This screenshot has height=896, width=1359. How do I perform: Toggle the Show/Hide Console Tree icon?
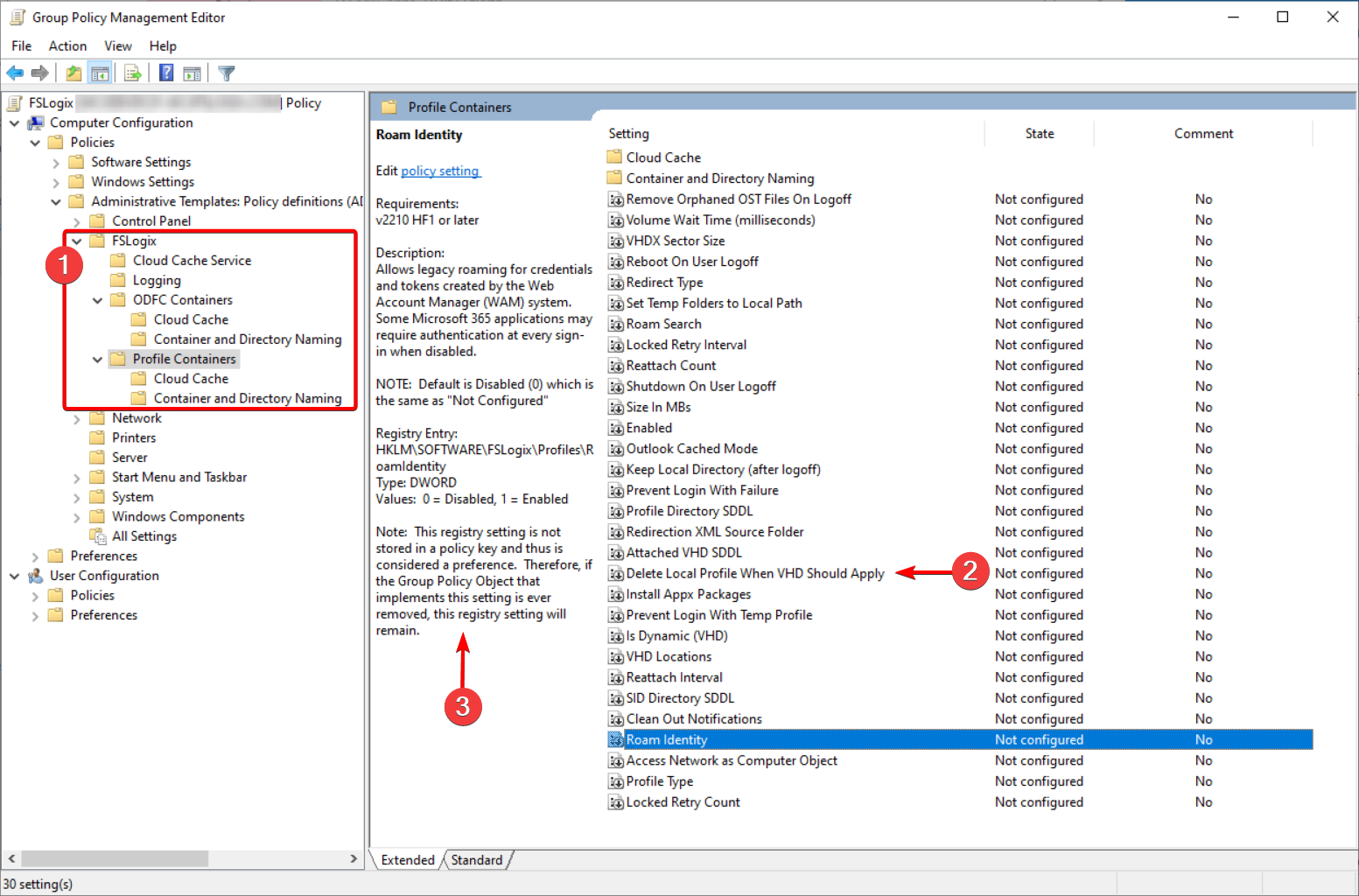[100, 73]
